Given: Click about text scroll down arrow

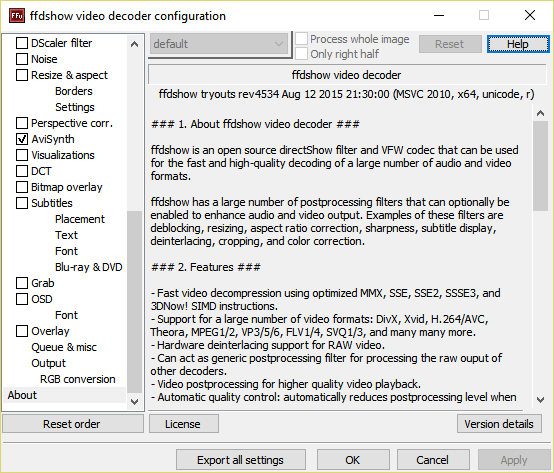Looking at the screenshot, I should tap(540, 400).
